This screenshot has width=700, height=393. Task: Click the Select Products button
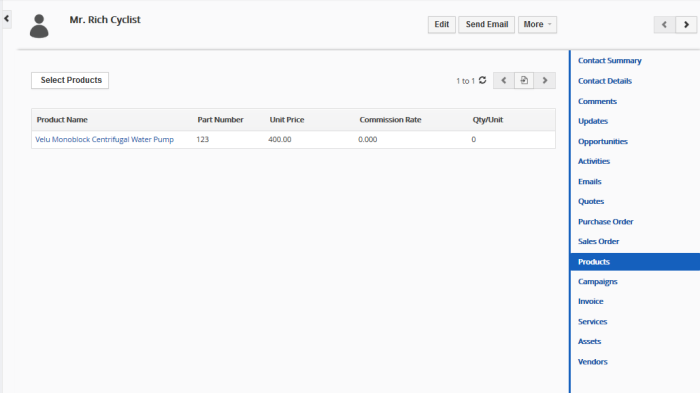click(x=70, y=80)
